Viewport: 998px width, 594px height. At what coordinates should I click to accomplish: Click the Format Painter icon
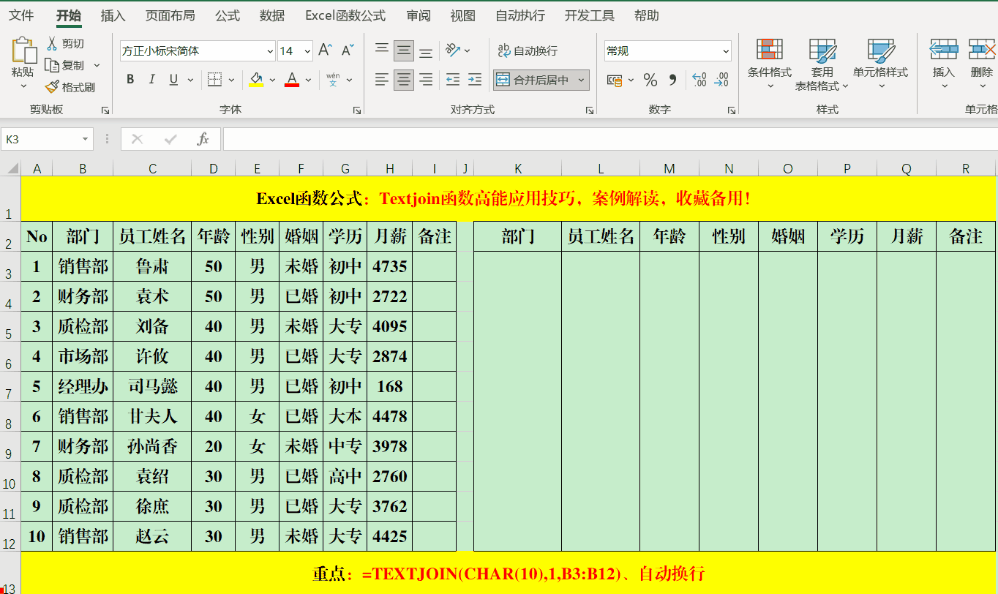coord(50,88)
